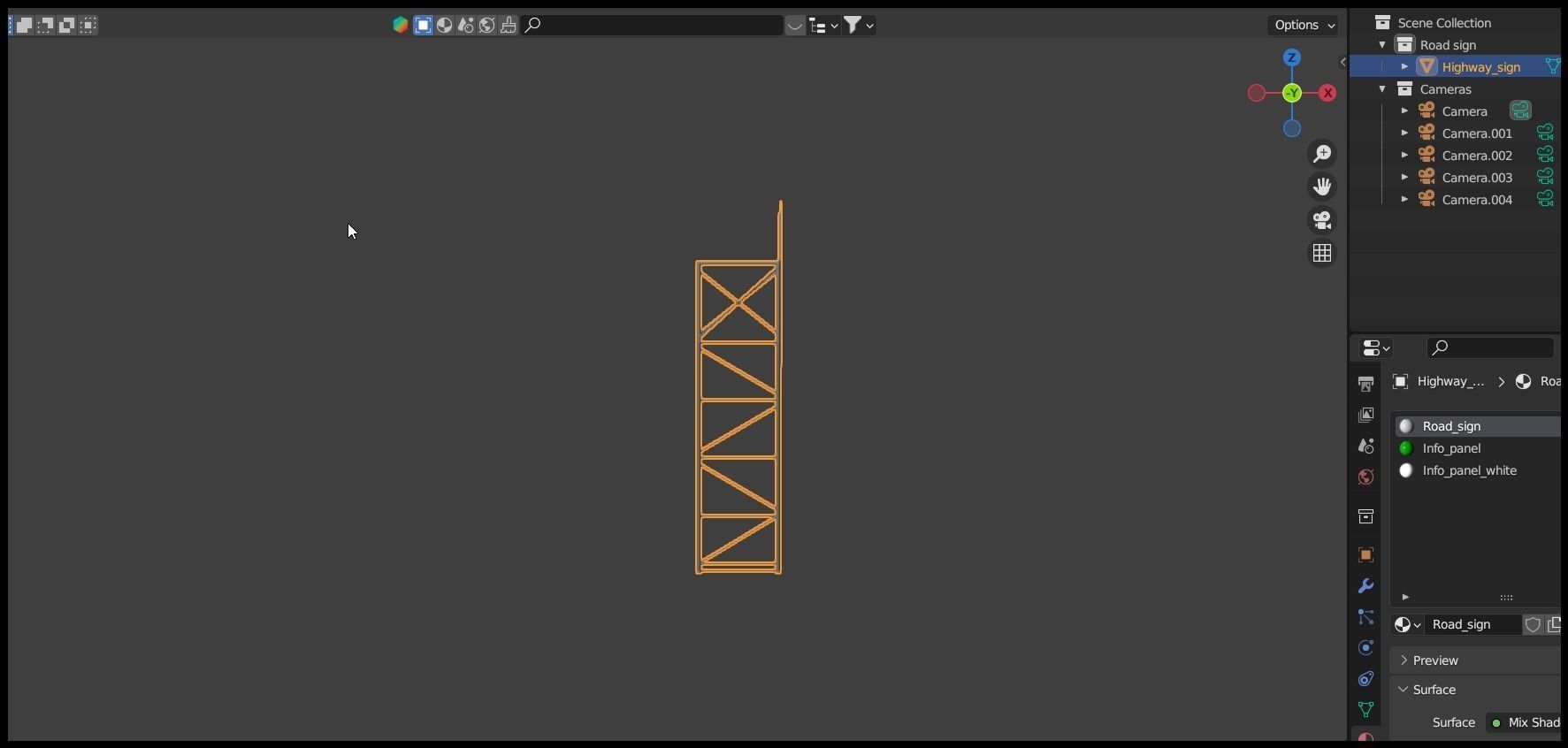The height and width of the screenshot is (748, 1568).
Task: Select Info_panel_white material slot
Action: pos(1478,470)
